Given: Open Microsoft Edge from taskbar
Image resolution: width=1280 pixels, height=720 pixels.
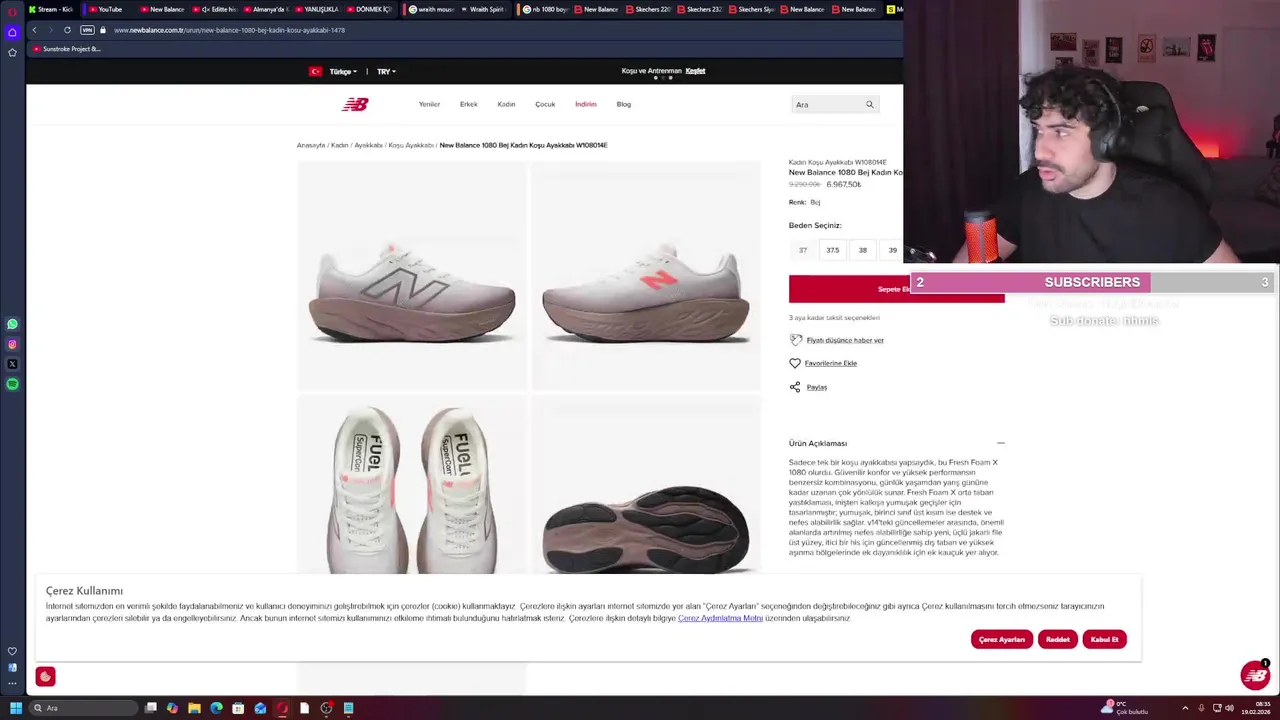Looking at the screenshot, I should click(x=216, y=708).
